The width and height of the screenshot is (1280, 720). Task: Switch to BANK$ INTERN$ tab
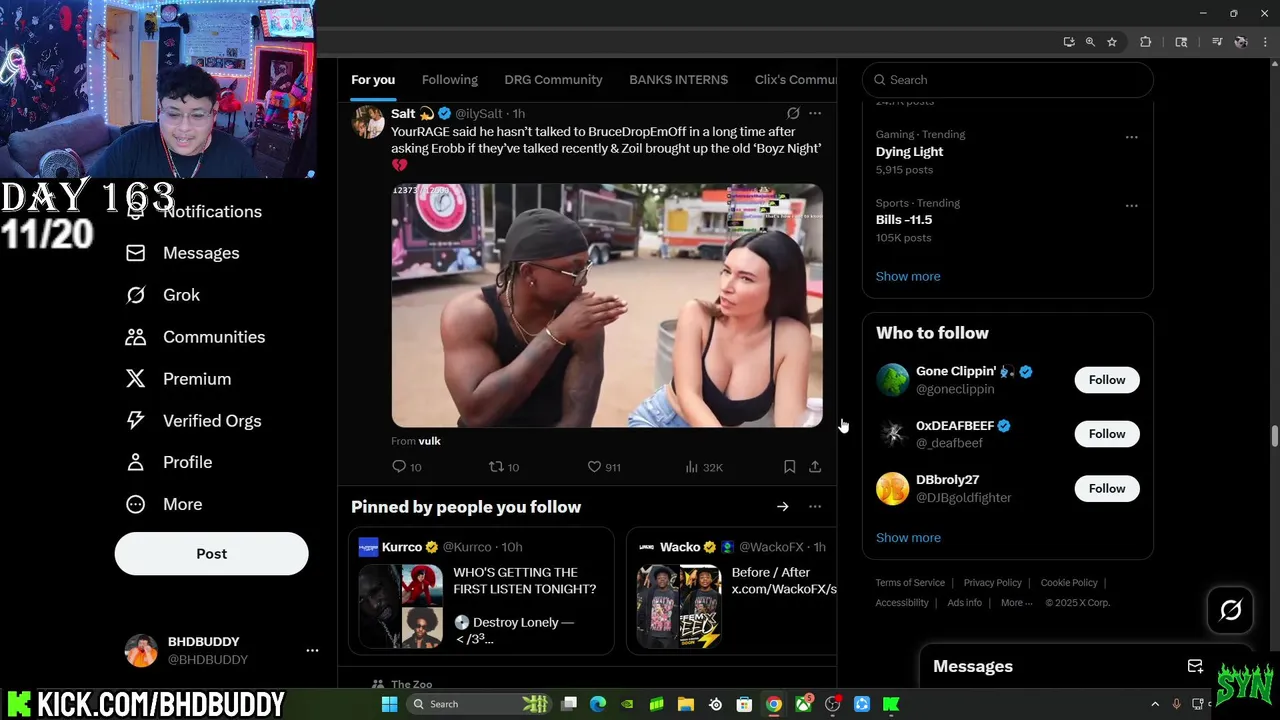coord(678,80)
